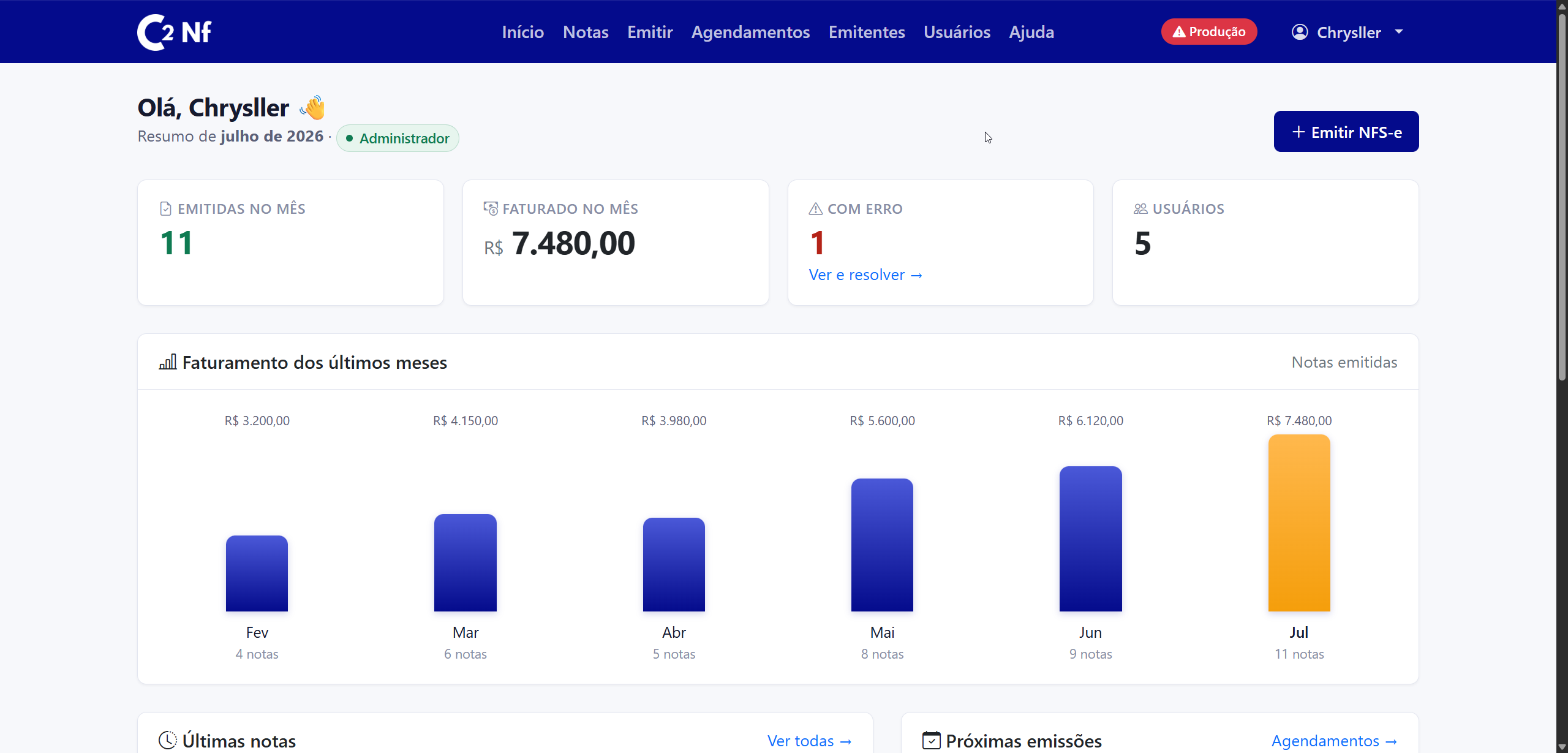
Task: Go to Início in the navbar
Action: (523, 32)
